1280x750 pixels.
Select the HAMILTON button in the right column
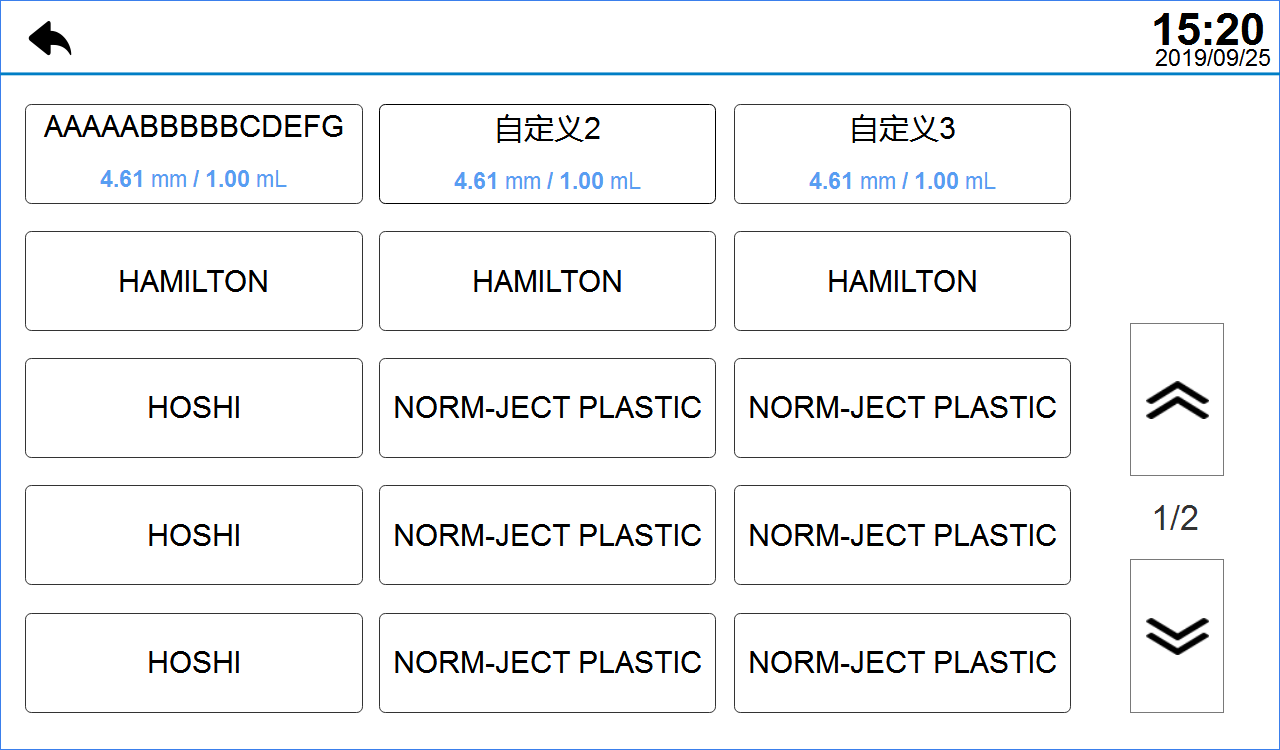pos(902,281)
